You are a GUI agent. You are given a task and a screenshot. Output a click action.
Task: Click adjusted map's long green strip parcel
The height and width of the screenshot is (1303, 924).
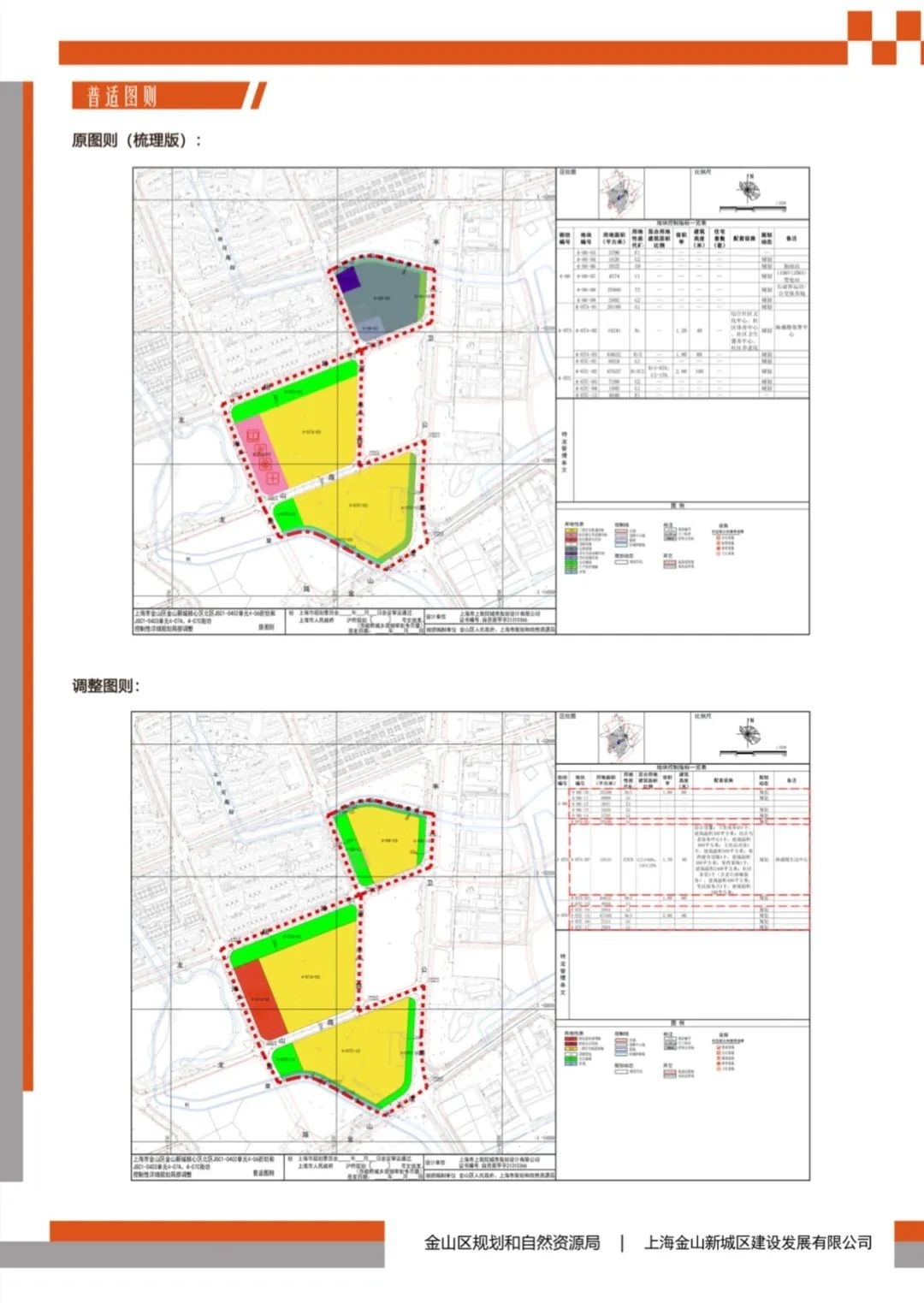(x=295, y=937)
